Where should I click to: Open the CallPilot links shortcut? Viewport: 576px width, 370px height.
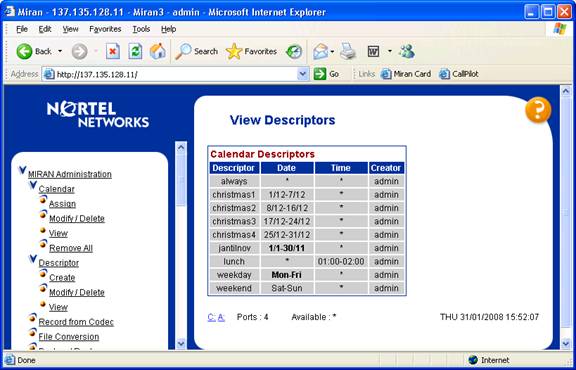pyautogui.click(x=459, y=74)
